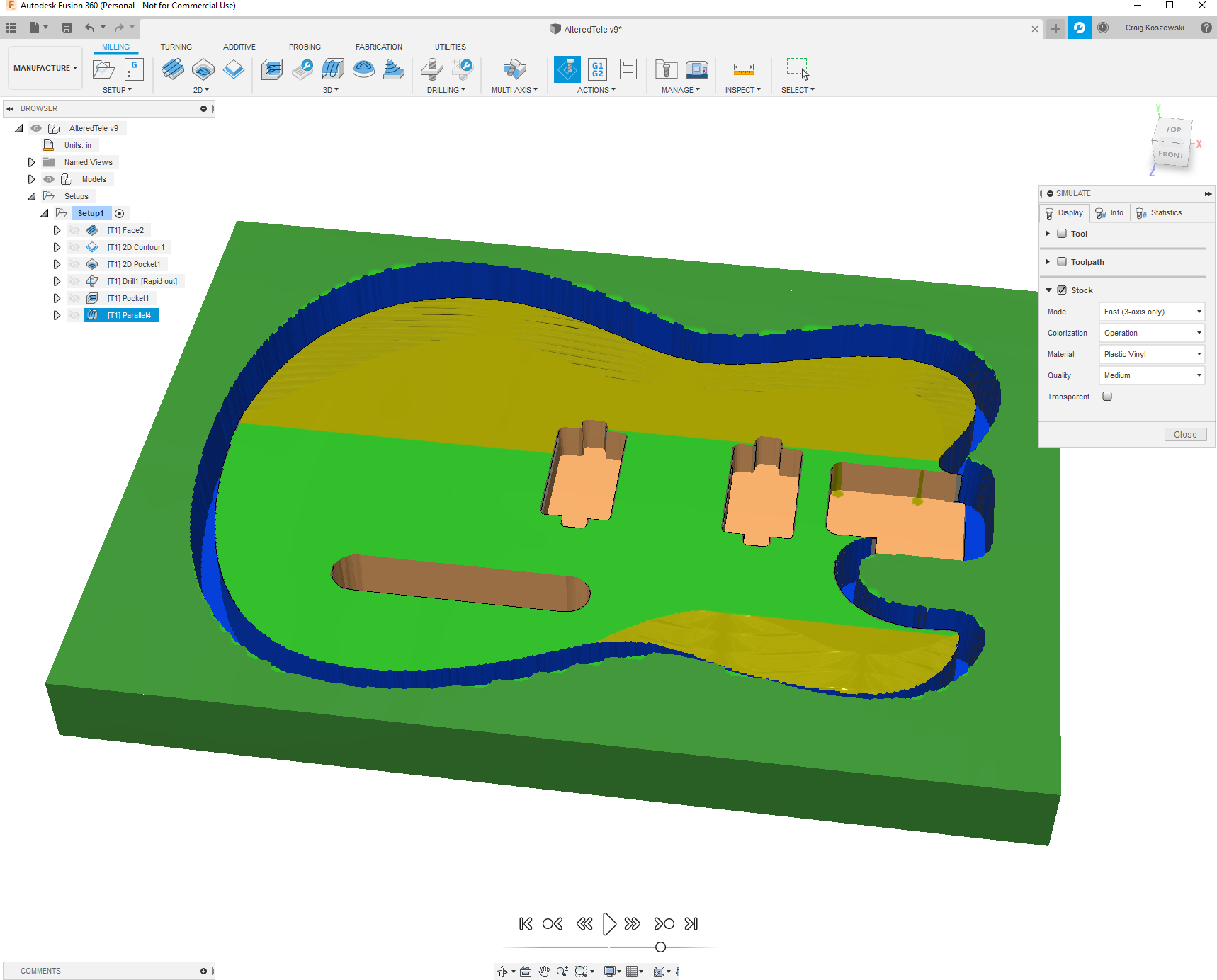Activate the Setup1 radio button
Image resolution: width=1217 pixels, height=980 pixels.
120,213
